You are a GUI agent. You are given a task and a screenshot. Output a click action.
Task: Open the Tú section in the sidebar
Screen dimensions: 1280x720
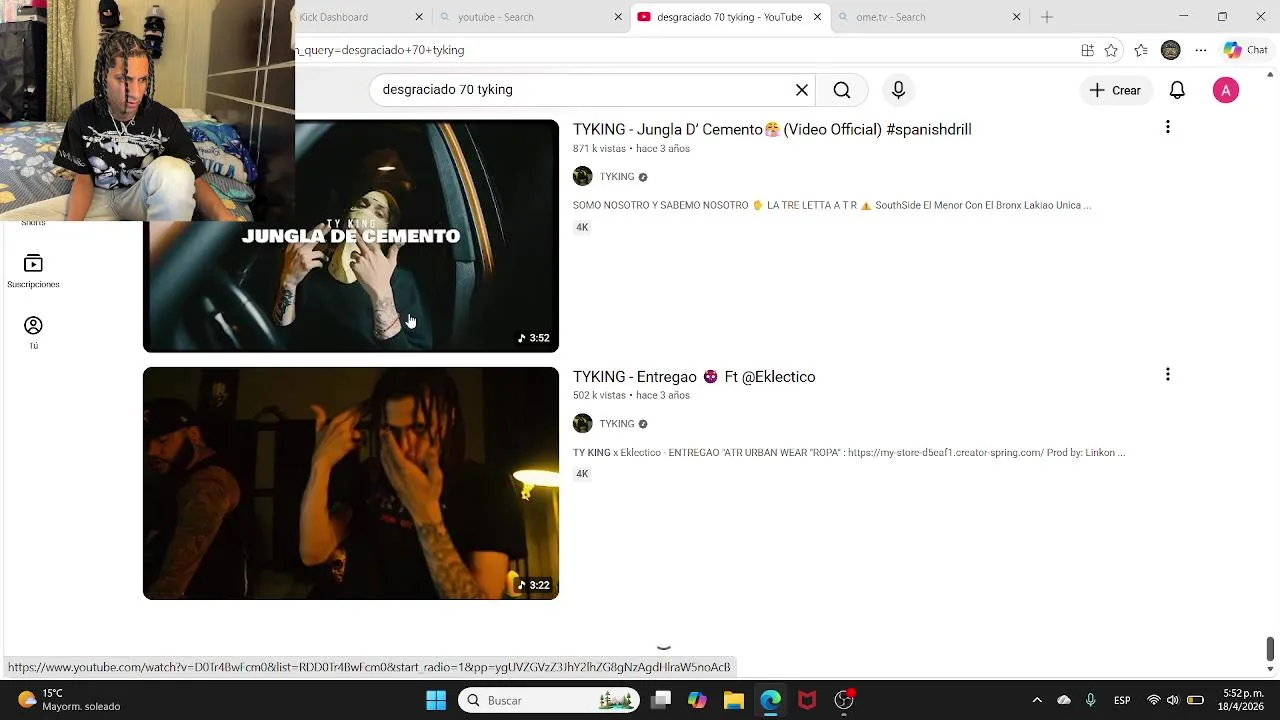pyautogui.click(x=33, y=333)
